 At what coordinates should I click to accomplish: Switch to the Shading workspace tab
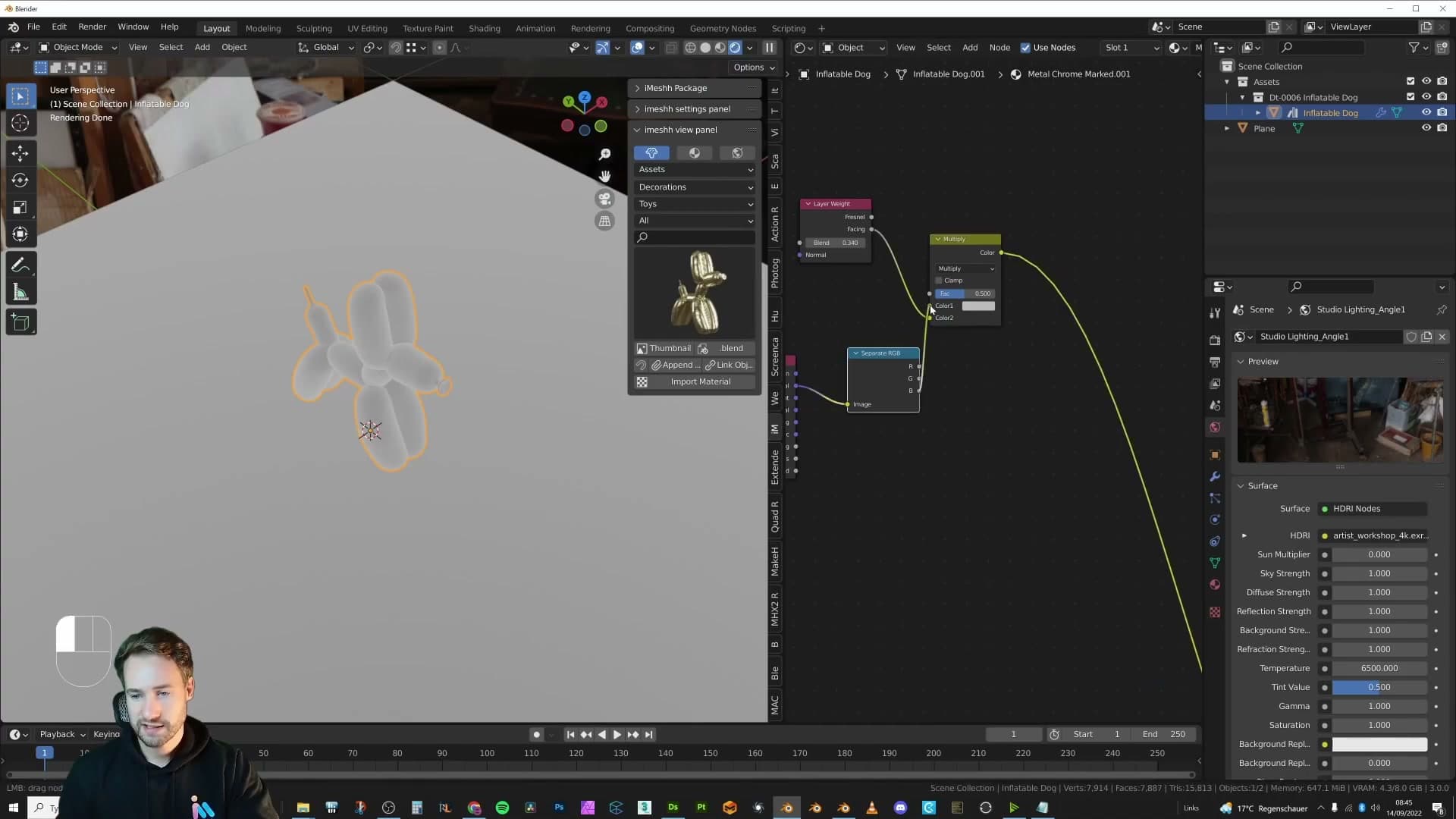click(x=484, y=29)
